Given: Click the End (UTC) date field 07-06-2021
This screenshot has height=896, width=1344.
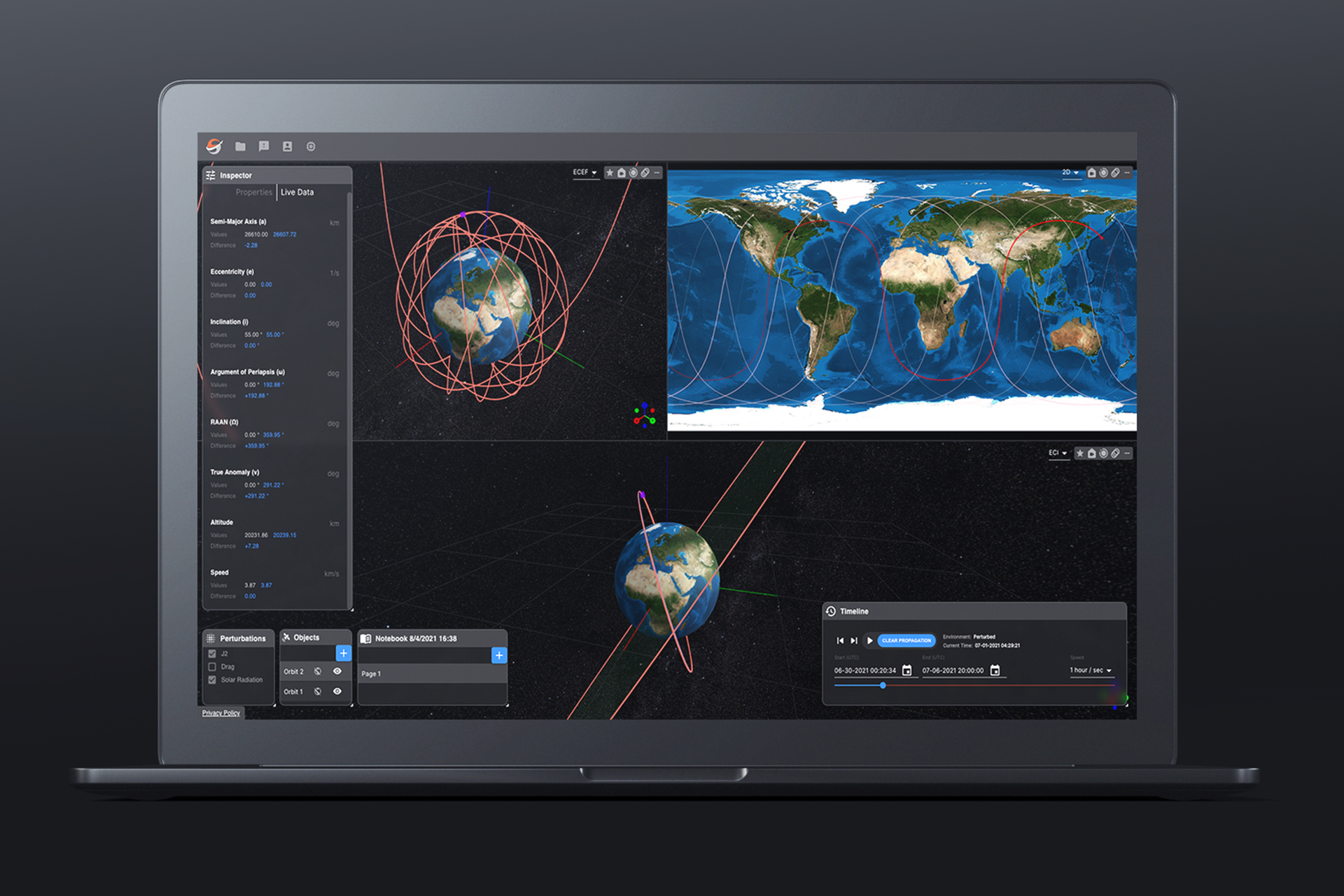Looking at the screenshot, I should pyautogui.click(x=953, y=671).
